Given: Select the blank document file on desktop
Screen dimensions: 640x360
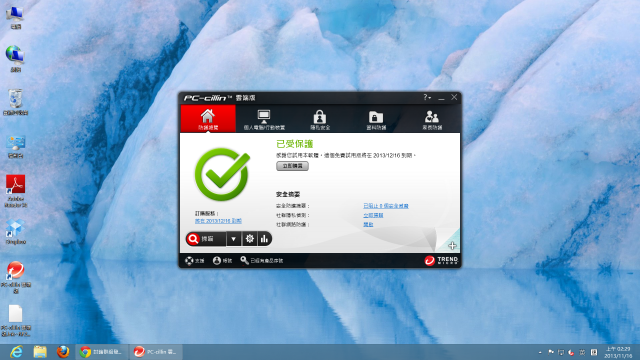Looking at the screenshot, I should coord(16,321).
